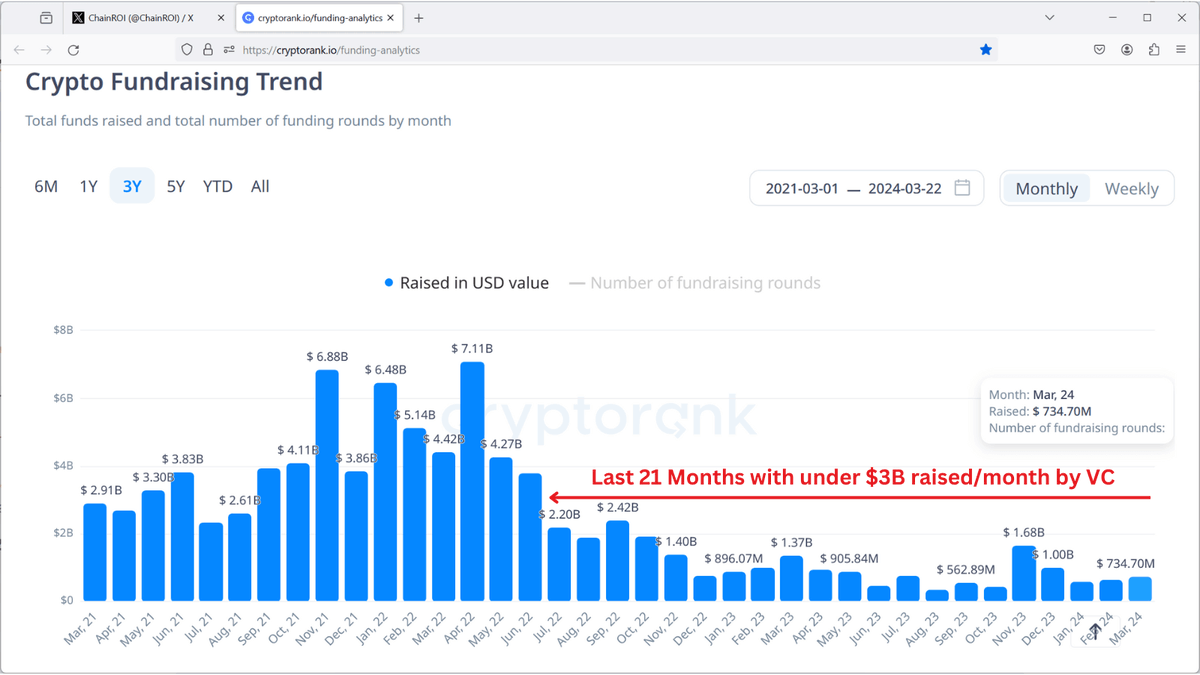Save the page to Pocket
This screenshot has height=675, width=1200.
pyautogui.click(x=1099, y=49)
